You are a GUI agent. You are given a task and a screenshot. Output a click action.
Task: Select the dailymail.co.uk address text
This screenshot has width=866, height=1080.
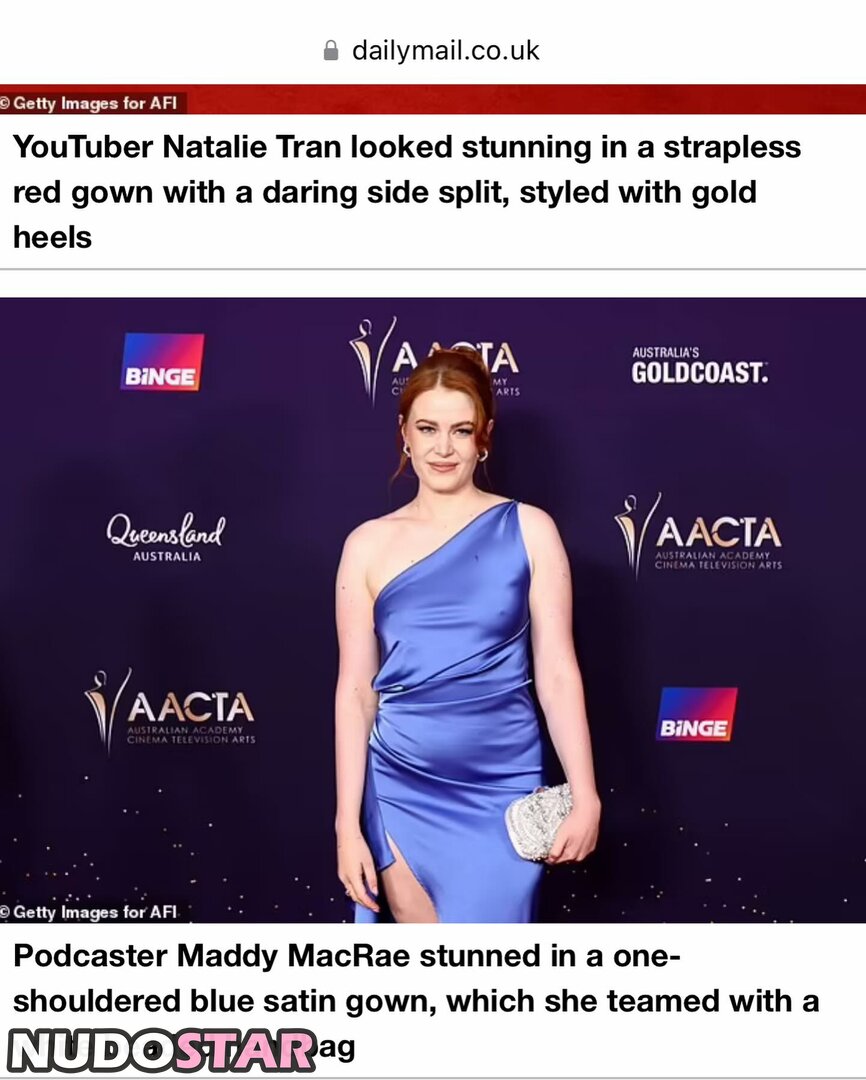(445, 51)
